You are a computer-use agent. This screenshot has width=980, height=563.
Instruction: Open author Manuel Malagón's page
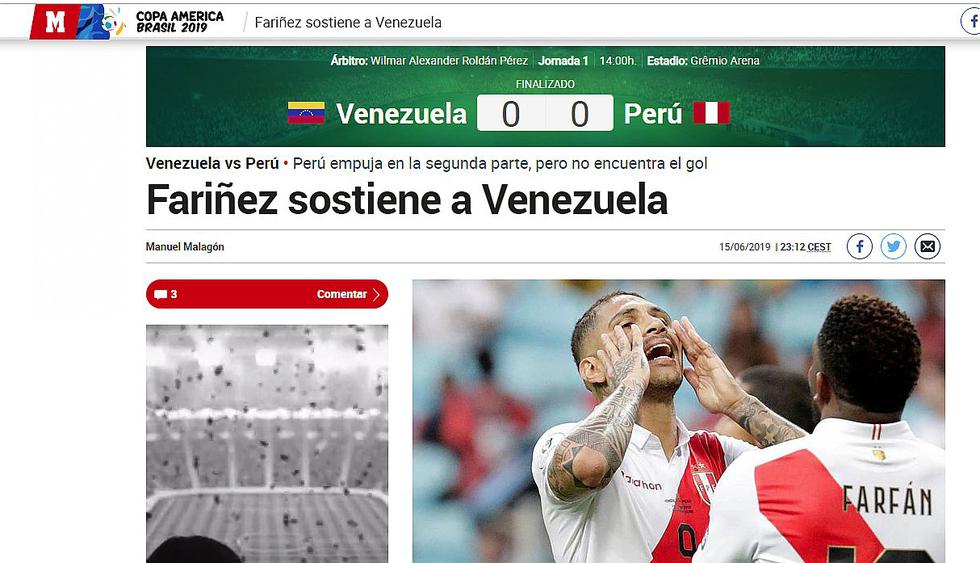[185, 247]
